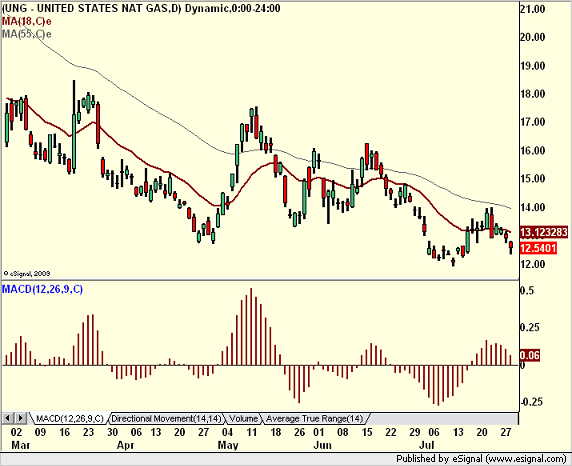Screen dimensions: 572x466
Task: Click the left scroll arrow beside indicator tabs
Action: [8, 418]
